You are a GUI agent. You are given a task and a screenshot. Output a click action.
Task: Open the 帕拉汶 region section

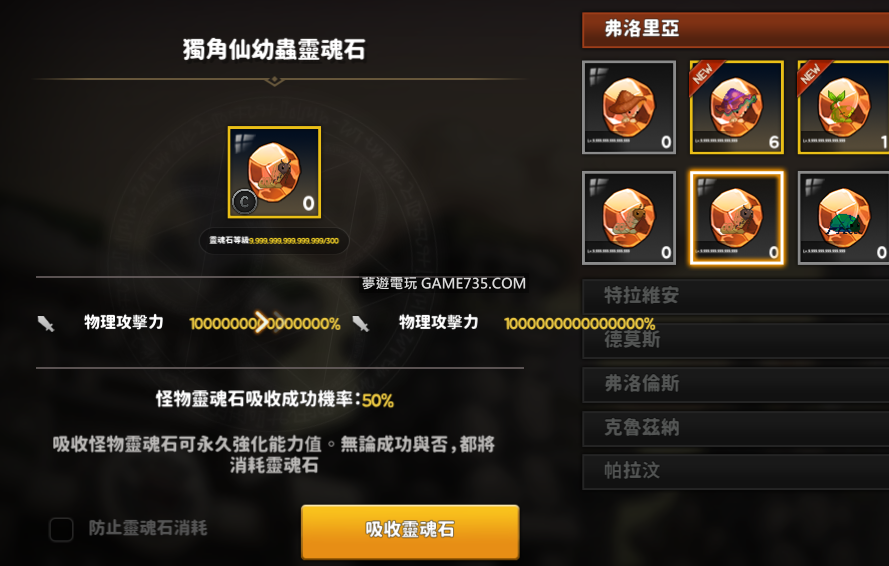point(735,471)
